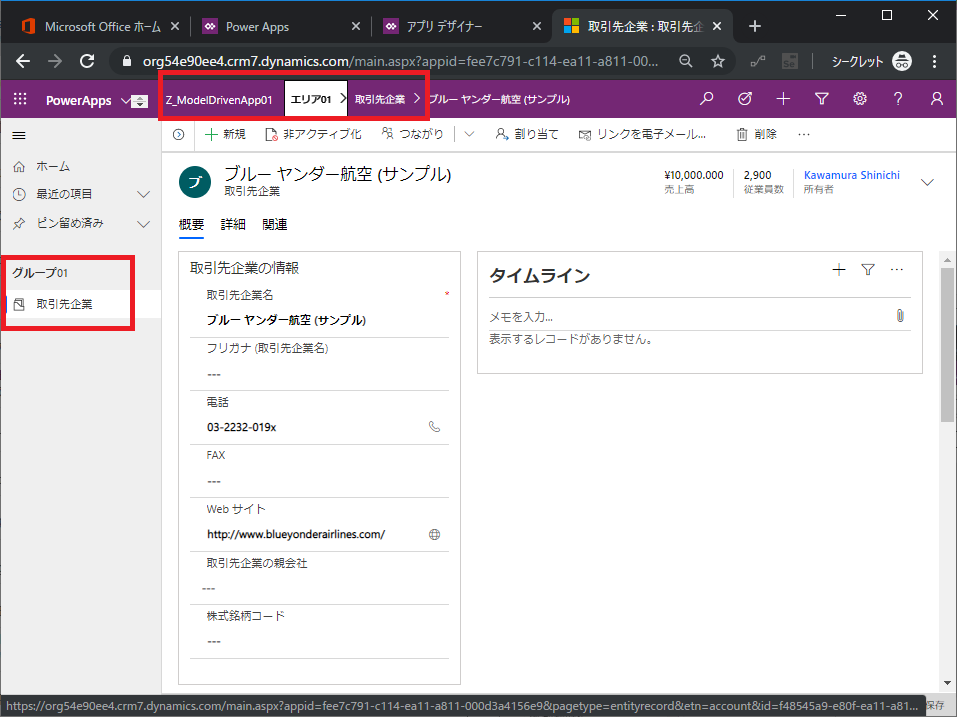
Task: Close the アプリ デザイナー browser tab
Action: pos(536,26)
